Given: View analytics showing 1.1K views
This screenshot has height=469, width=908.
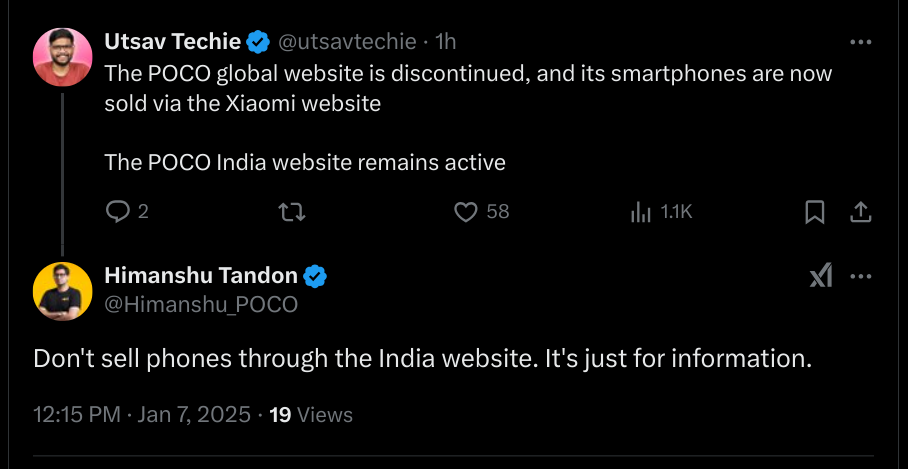Looking at the screenshot, I should click(x=641, y=212).
